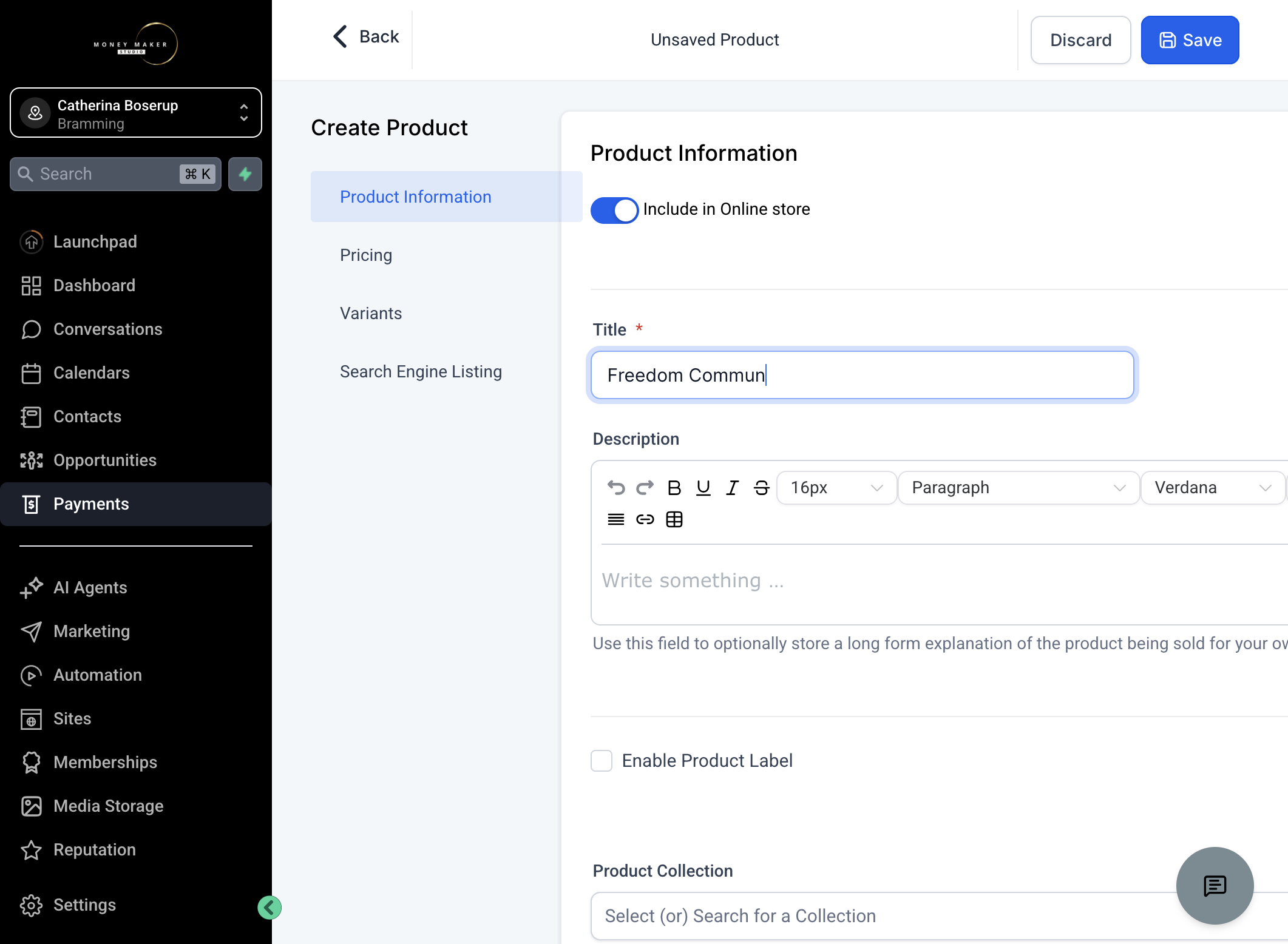The width and height of the screenshot is (1288, 944).
Task: Click the Money Maker Studio logo
Action: point(136,44)
